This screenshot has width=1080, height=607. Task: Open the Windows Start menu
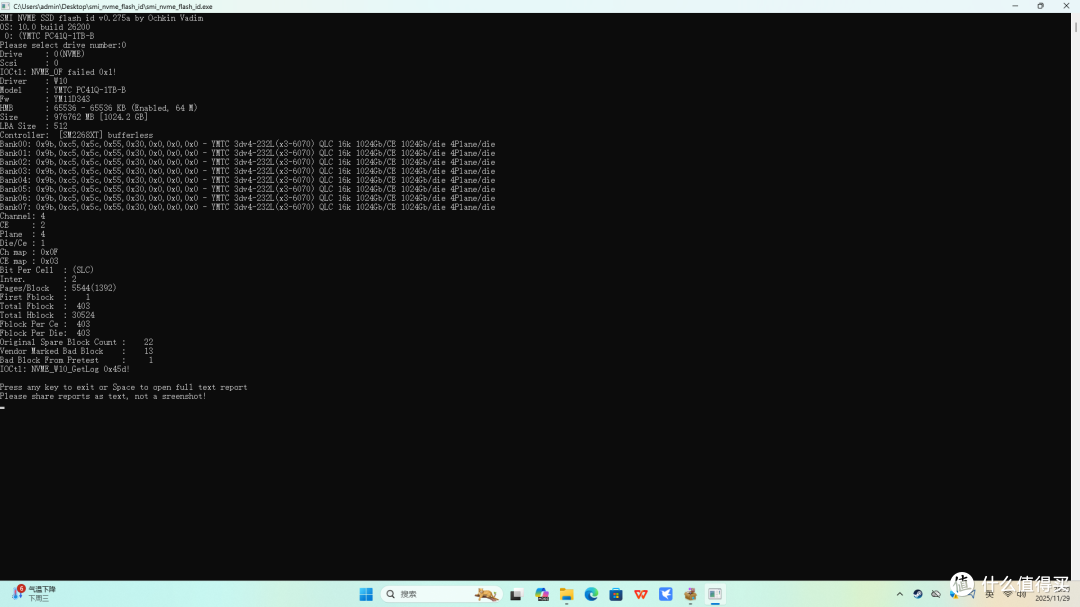(x=366, y=594)
